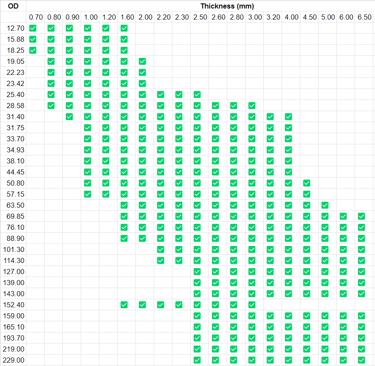Toggle checkbox at OD 57.15, thickness 1.00
This screenshot has height=366, width=375.
pos(88,194)
